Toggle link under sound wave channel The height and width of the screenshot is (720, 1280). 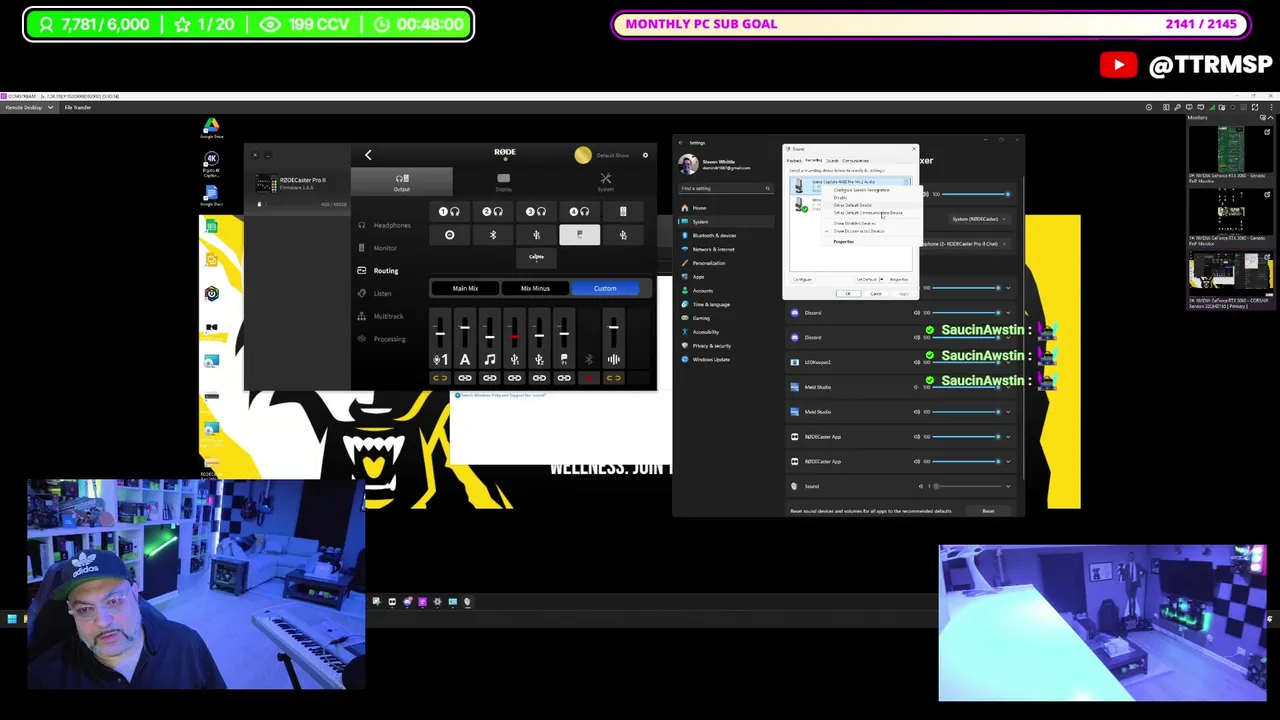click(x=613, y=378)
